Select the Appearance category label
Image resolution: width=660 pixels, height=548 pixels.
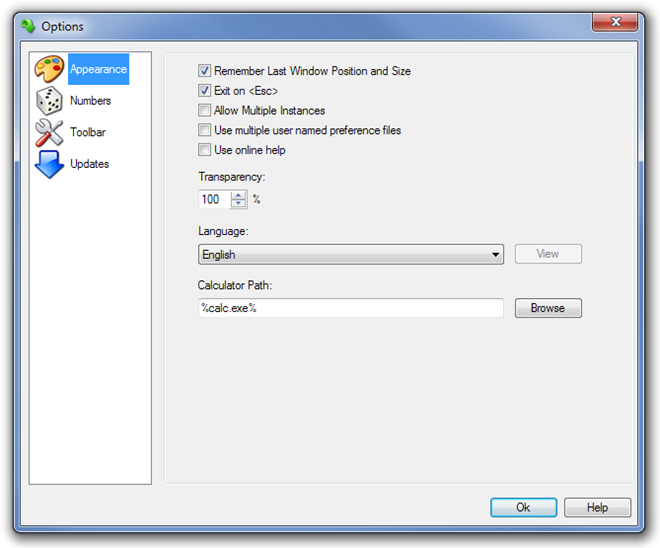coord(98,69)
